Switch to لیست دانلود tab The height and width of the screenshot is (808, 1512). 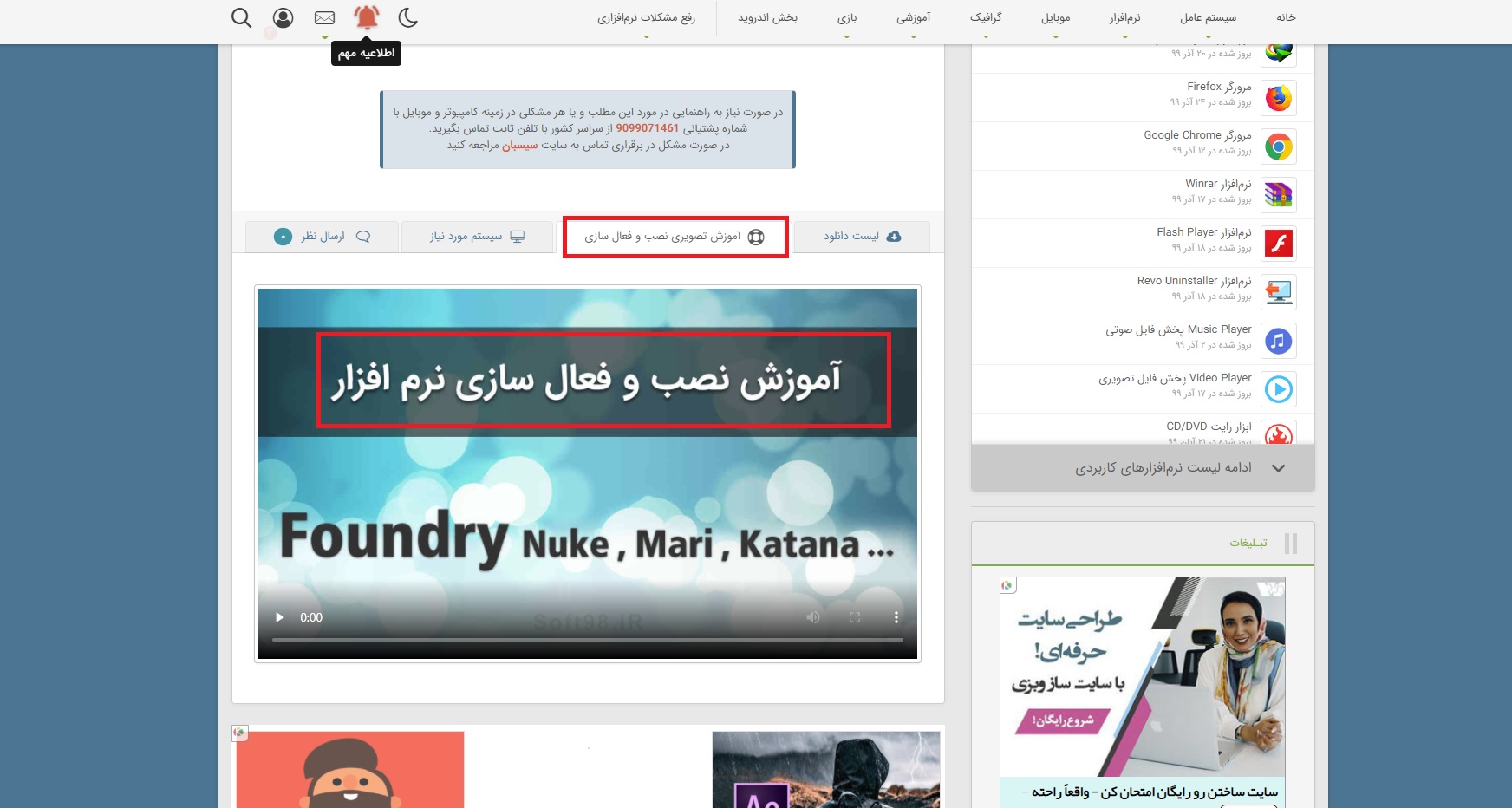tap(862, 236)
